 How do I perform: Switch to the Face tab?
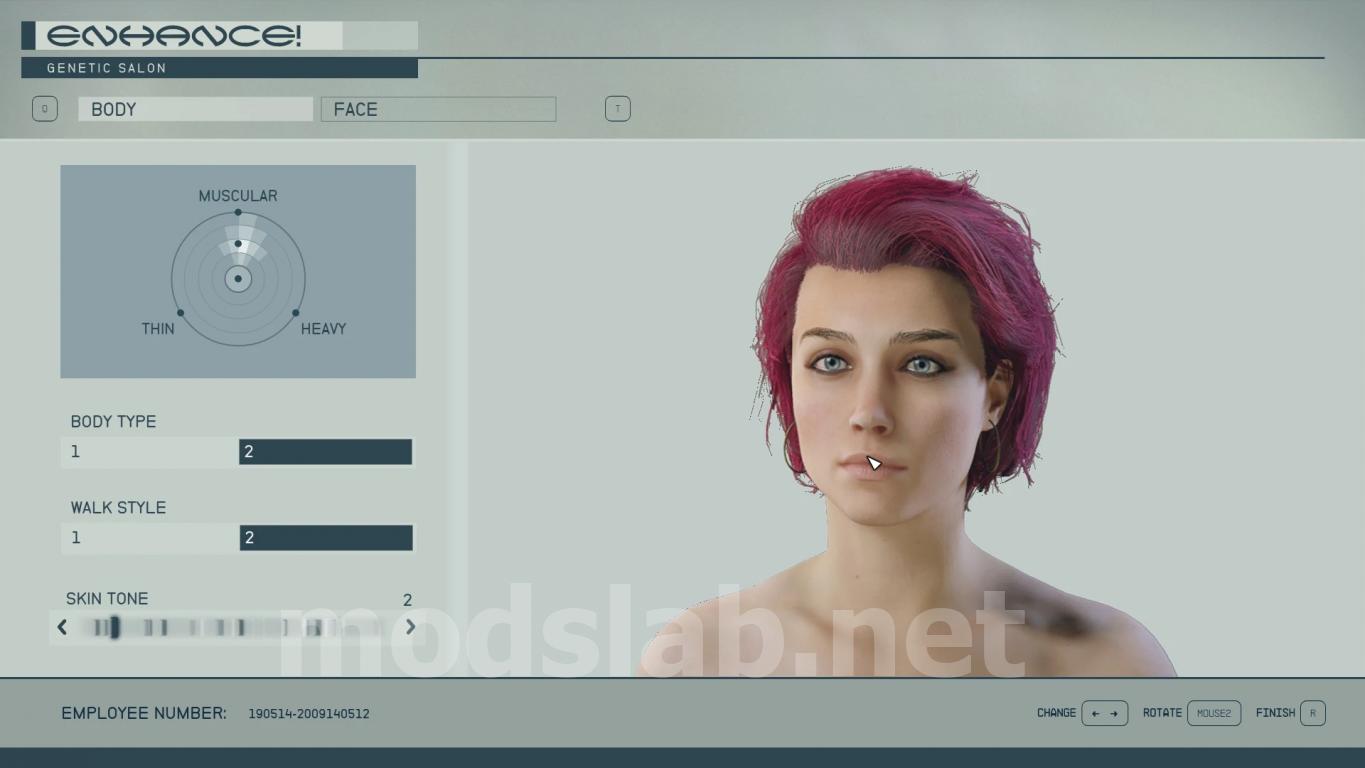[438, 109]
